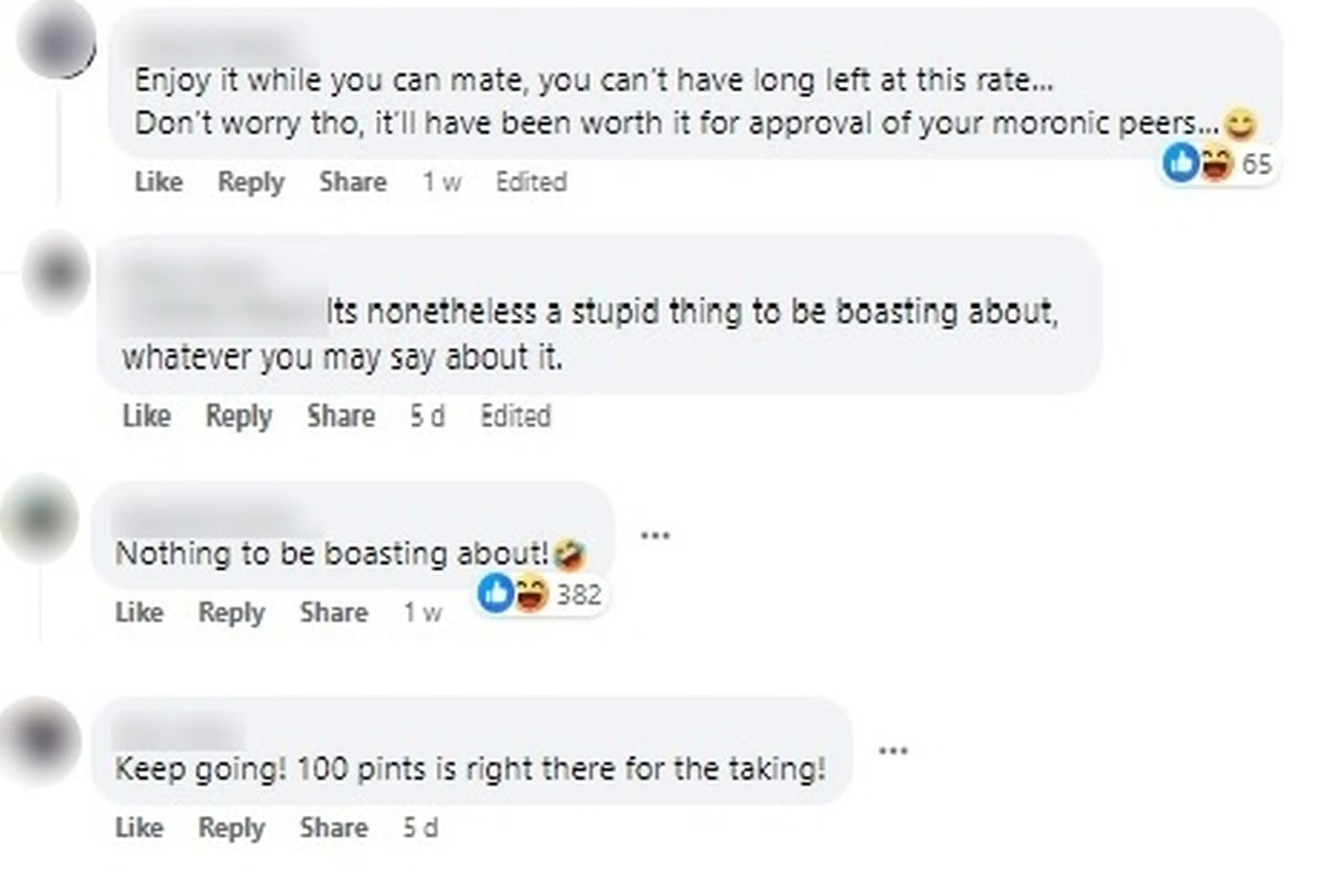Reply to the 'Enjoy it while you can' comment
This screenshot has width=1331, height=896.
coord(251,182)
